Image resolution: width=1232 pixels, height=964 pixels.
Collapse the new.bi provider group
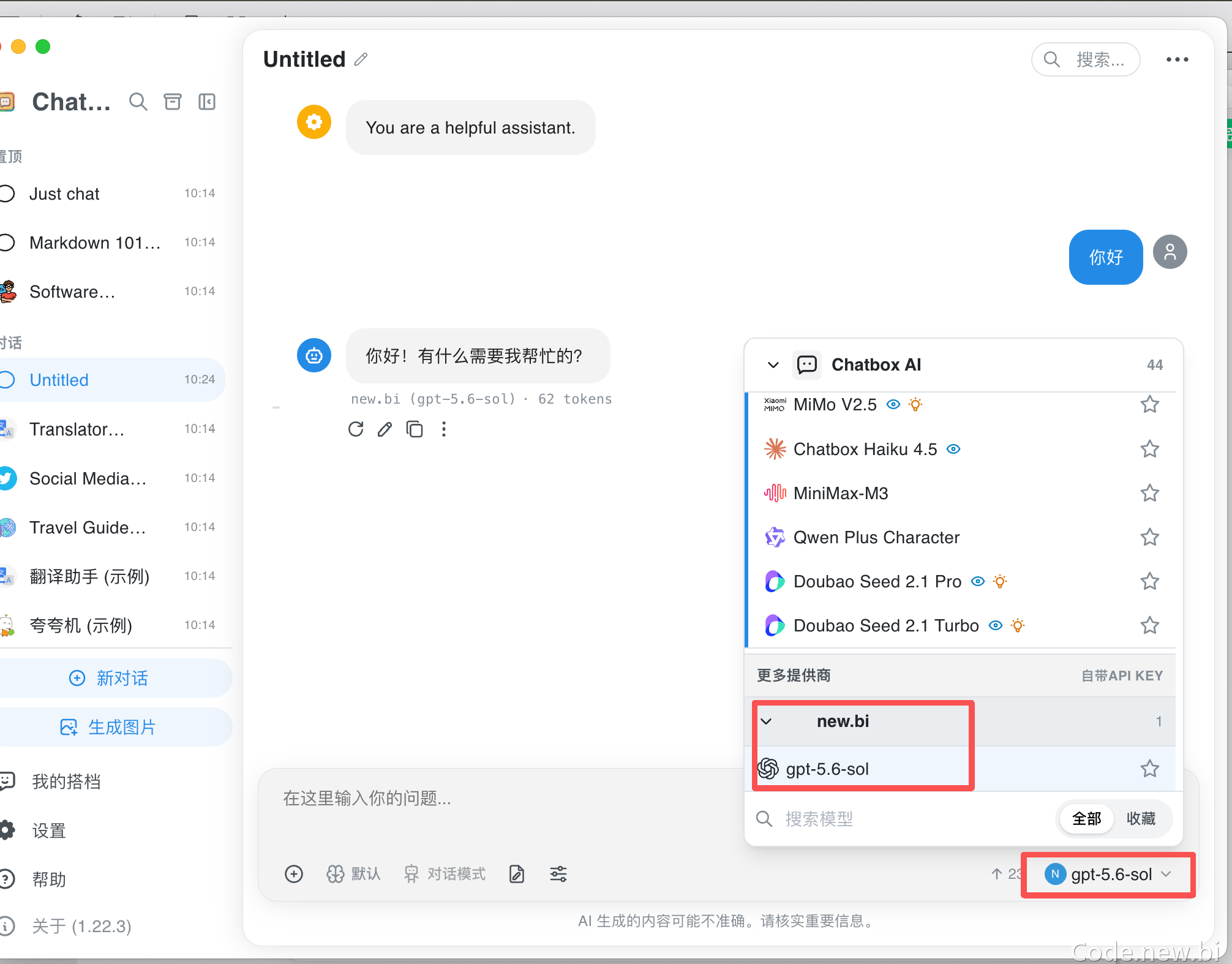coord(766,721)
